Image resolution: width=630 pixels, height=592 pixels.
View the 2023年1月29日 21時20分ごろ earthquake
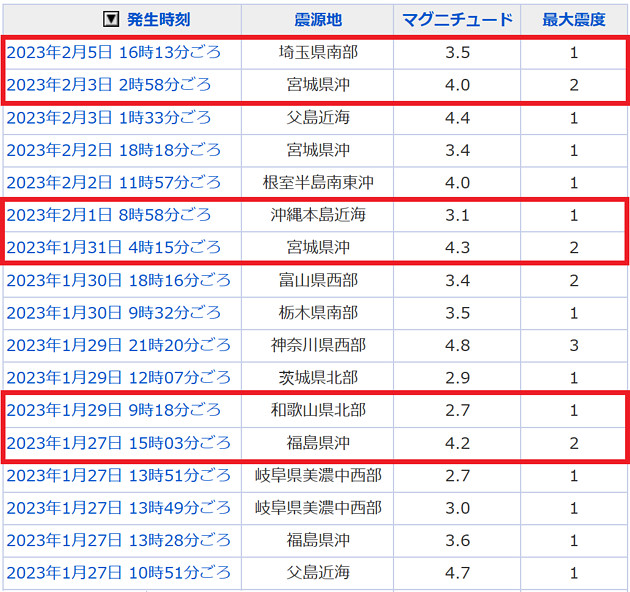tap(118, 345)
